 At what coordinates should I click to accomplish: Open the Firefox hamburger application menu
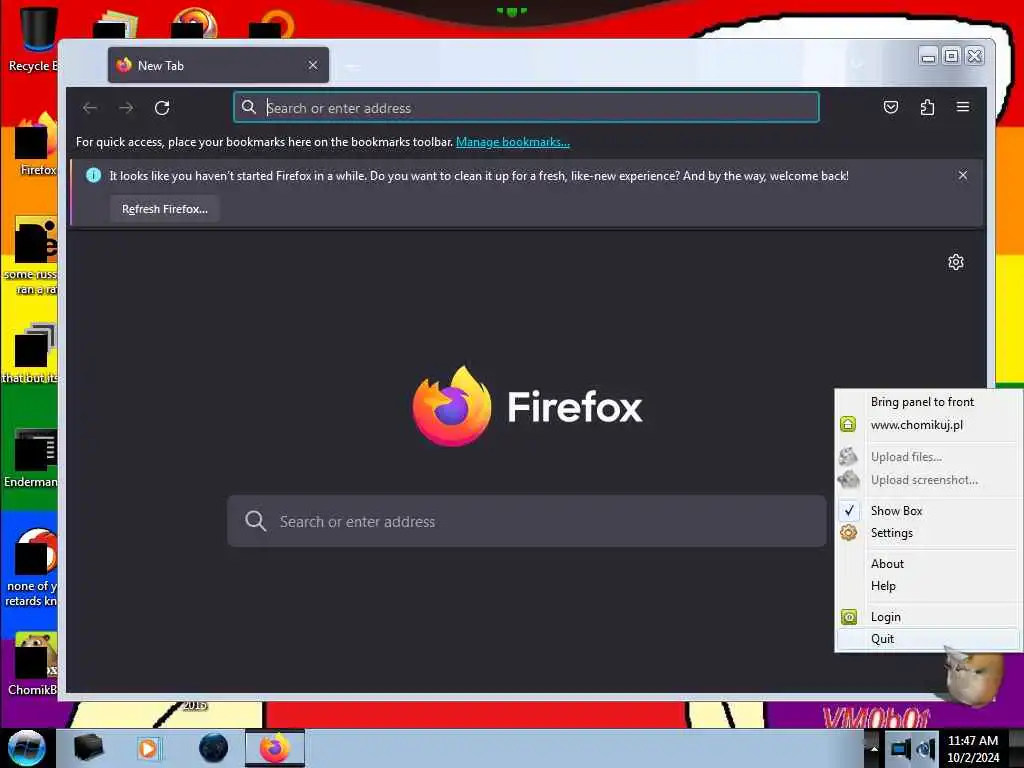pos(963,107)
